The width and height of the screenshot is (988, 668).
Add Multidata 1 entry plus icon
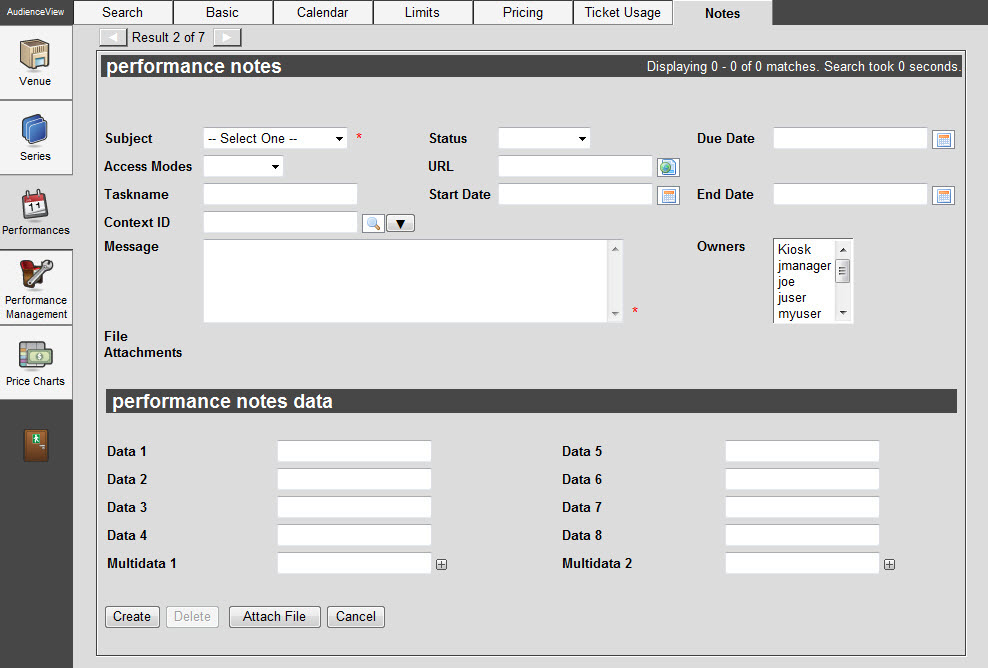[442, 565]
